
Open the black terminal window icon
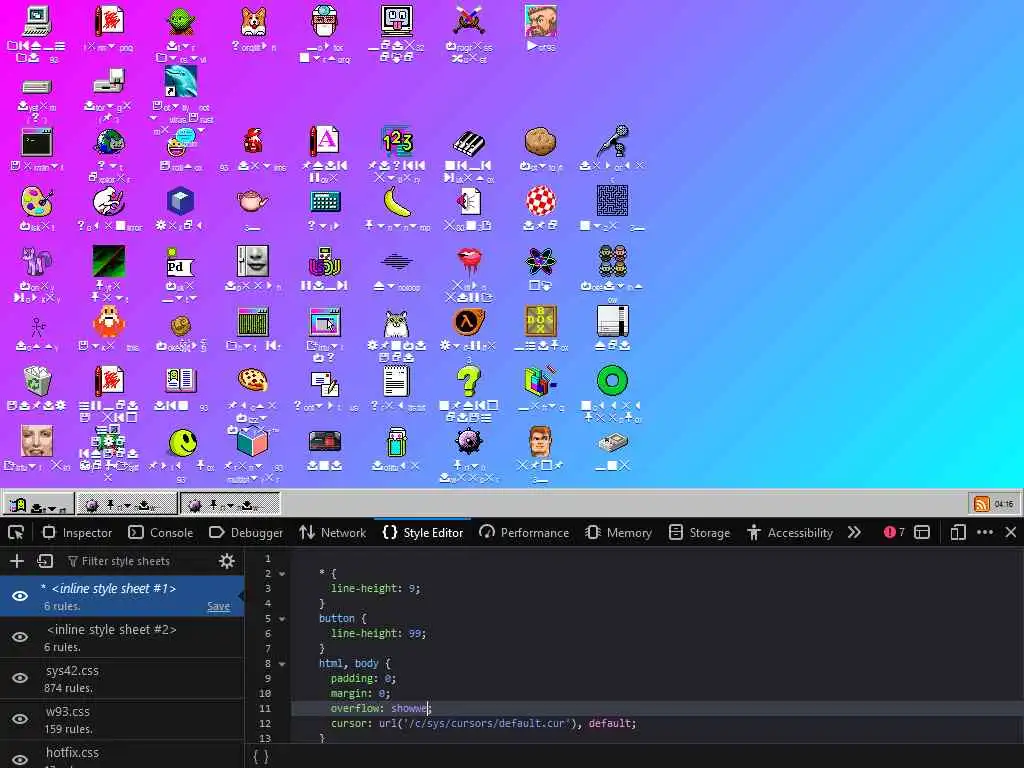coord(37,142)
